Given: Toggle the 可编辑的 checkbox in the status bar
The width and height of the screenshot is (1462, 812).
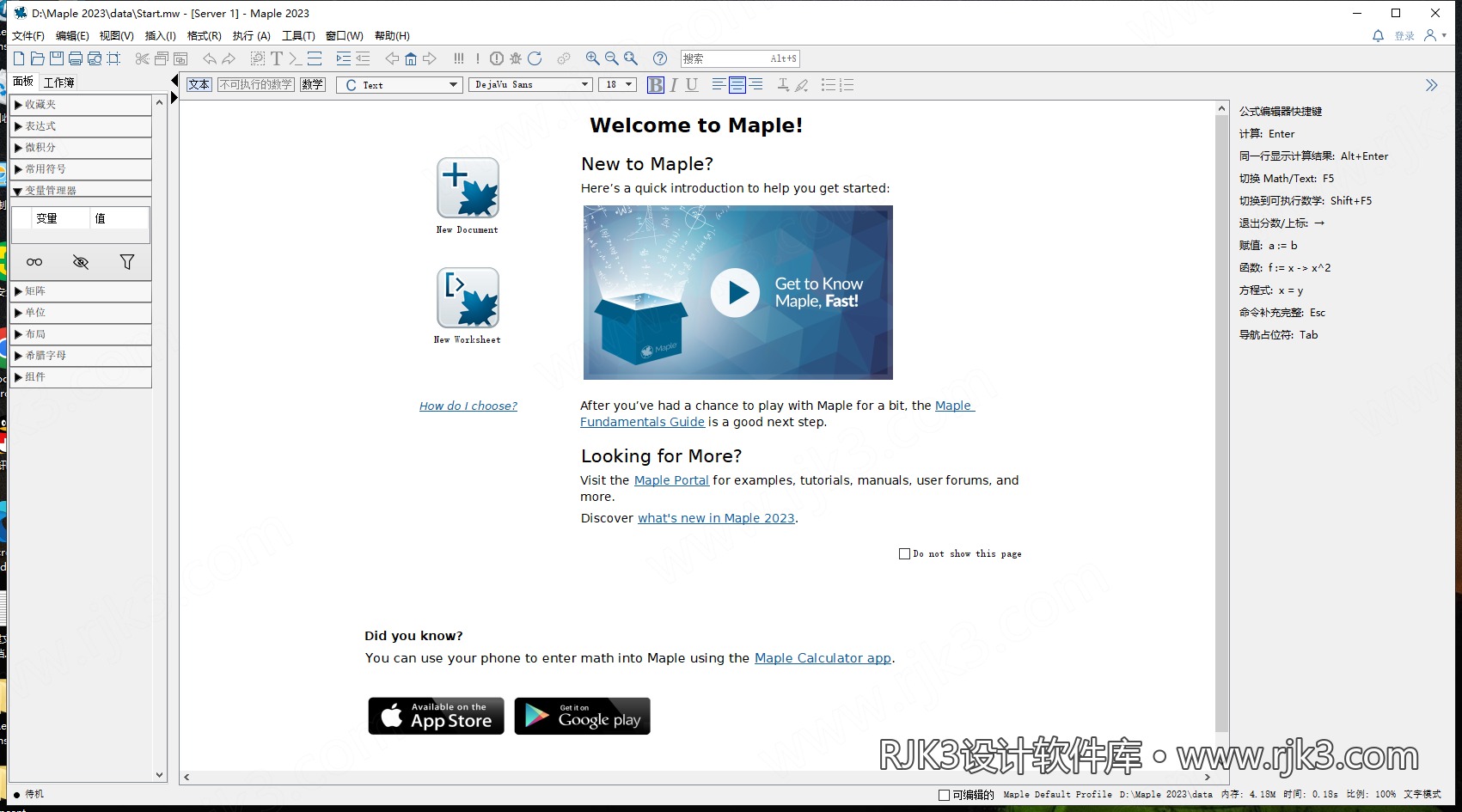Looking at the screenshot, I should point(945,795).
